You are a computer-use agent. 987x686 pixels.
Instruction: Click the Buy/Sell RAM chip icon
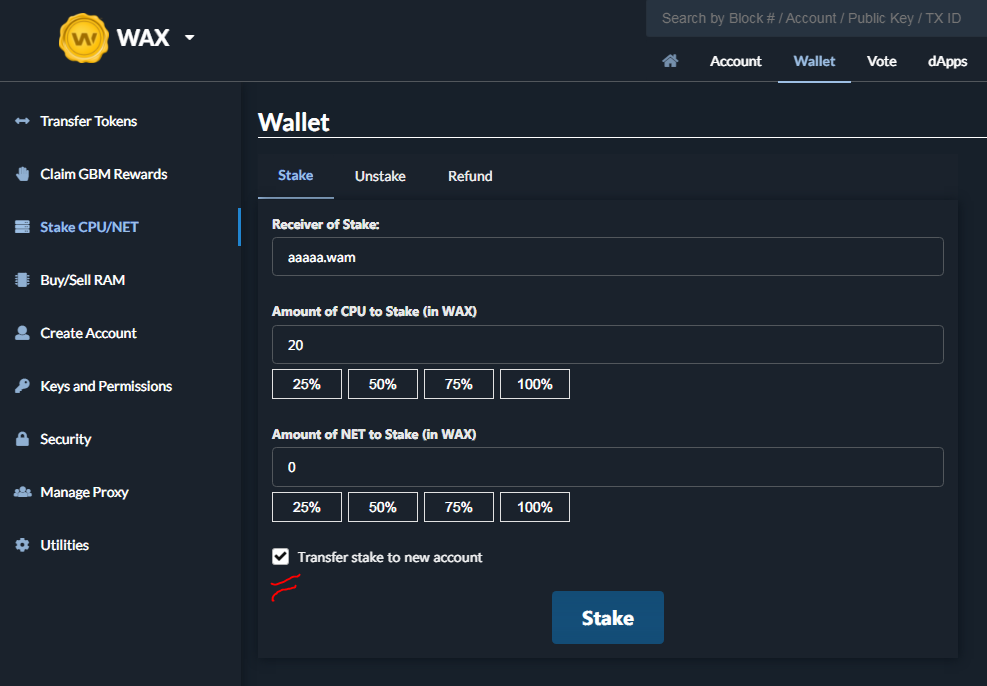coord(23,280)
